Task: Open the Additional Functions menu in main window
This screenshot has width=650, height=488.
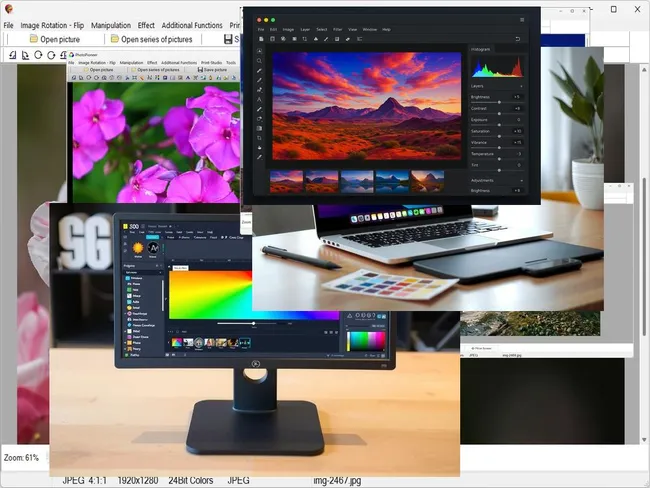Action: click(x=192, y=24)
